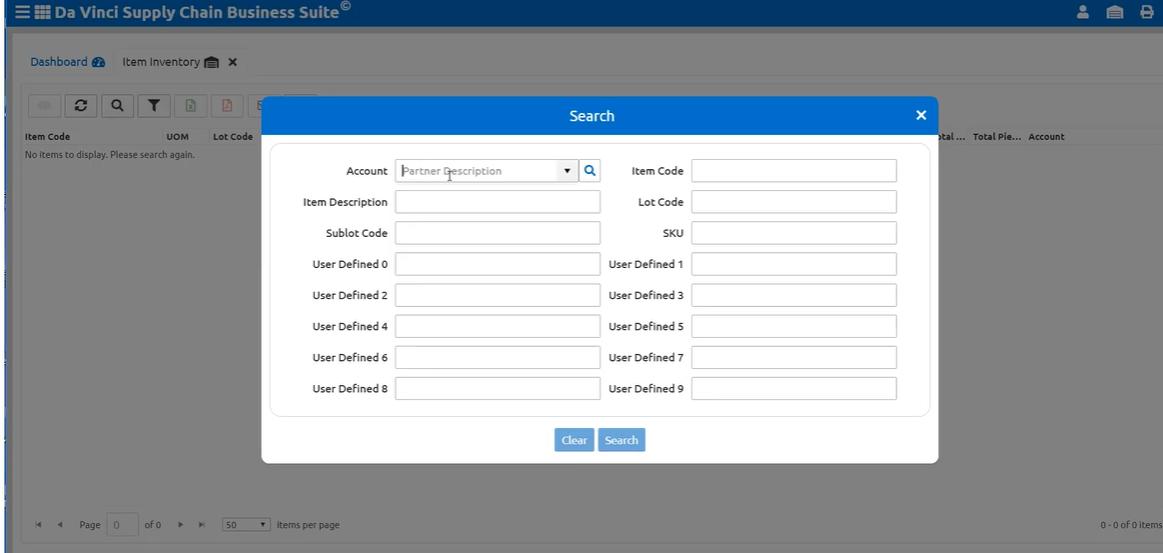Expand the Account partner dropdown arrow
The height and width of the screenshot is (553, 1163).
pos(568,171)
